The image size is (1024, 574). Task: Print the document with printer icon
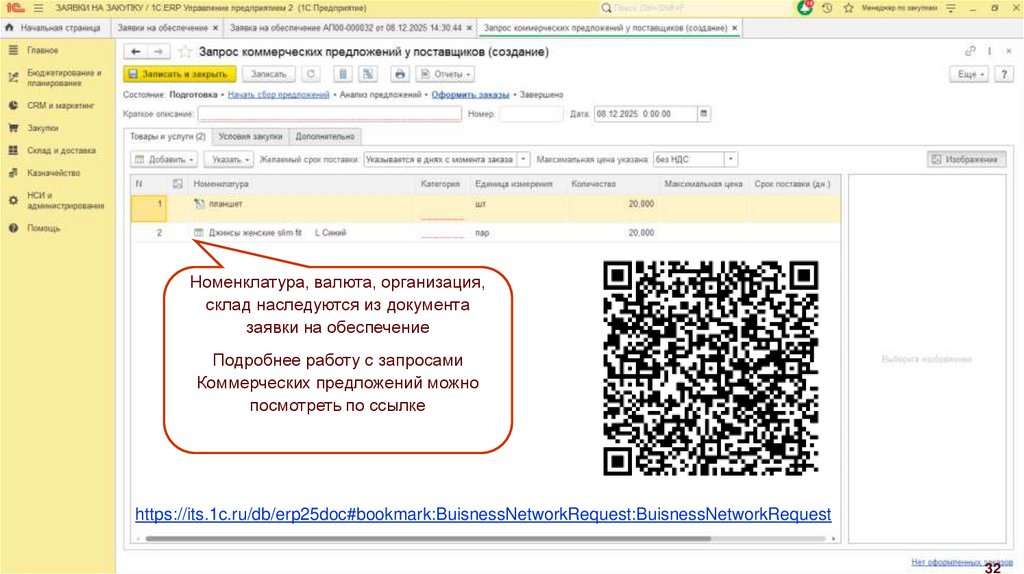[400, 74]
